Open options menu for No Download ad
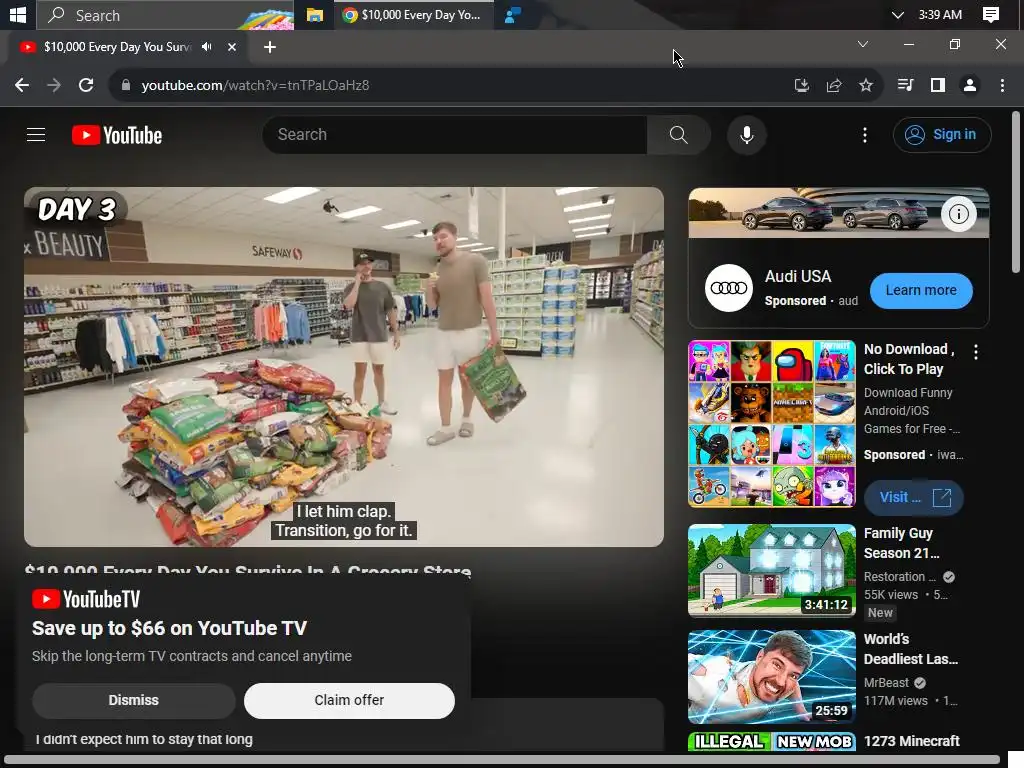Screen dimensions: 1024x768 click(x=976, y=352)
